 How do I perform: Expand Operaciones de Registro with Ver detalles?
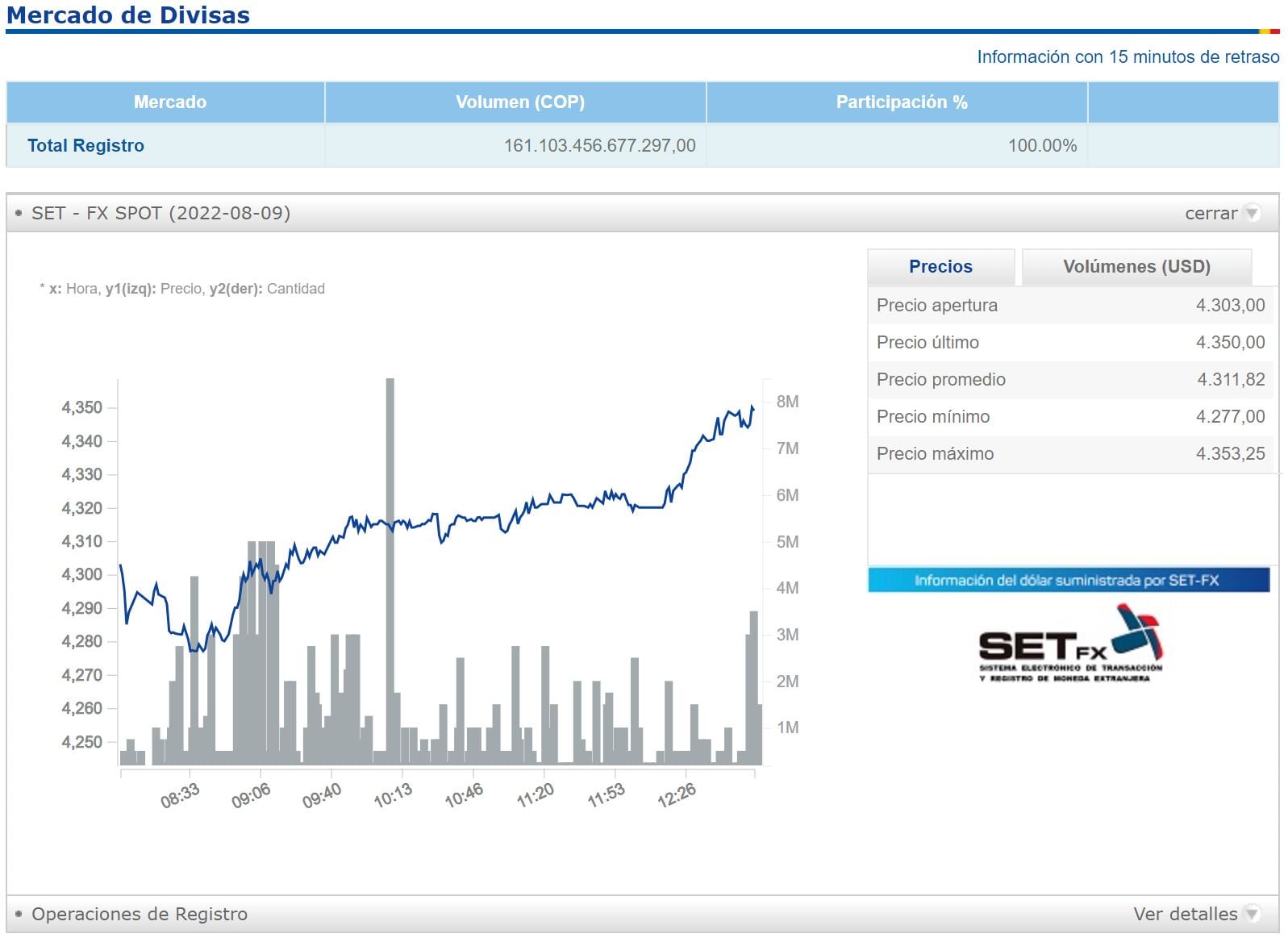[1185, 914]
